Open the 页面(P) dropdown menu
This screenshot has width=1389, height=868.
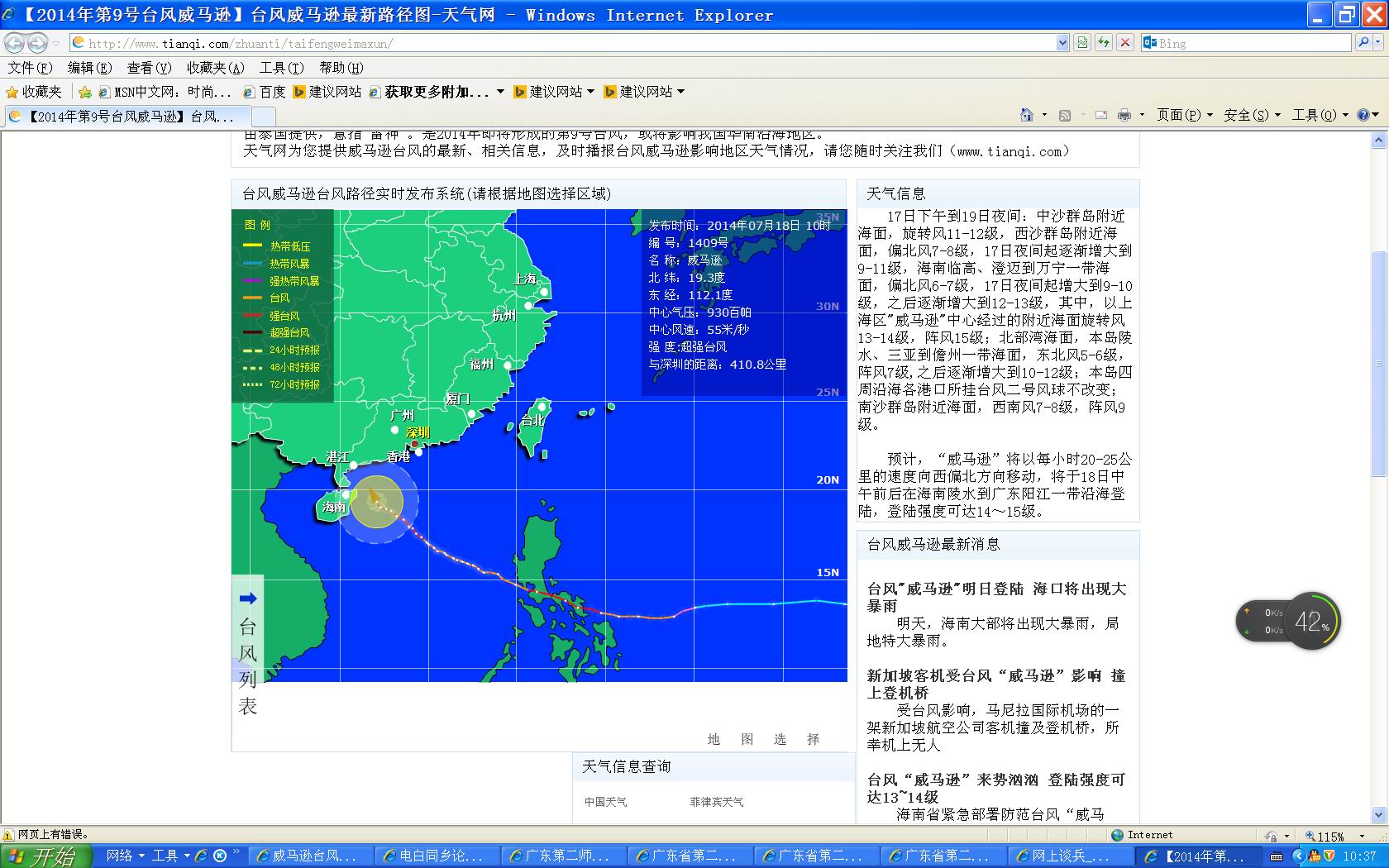coord(1184,116)
